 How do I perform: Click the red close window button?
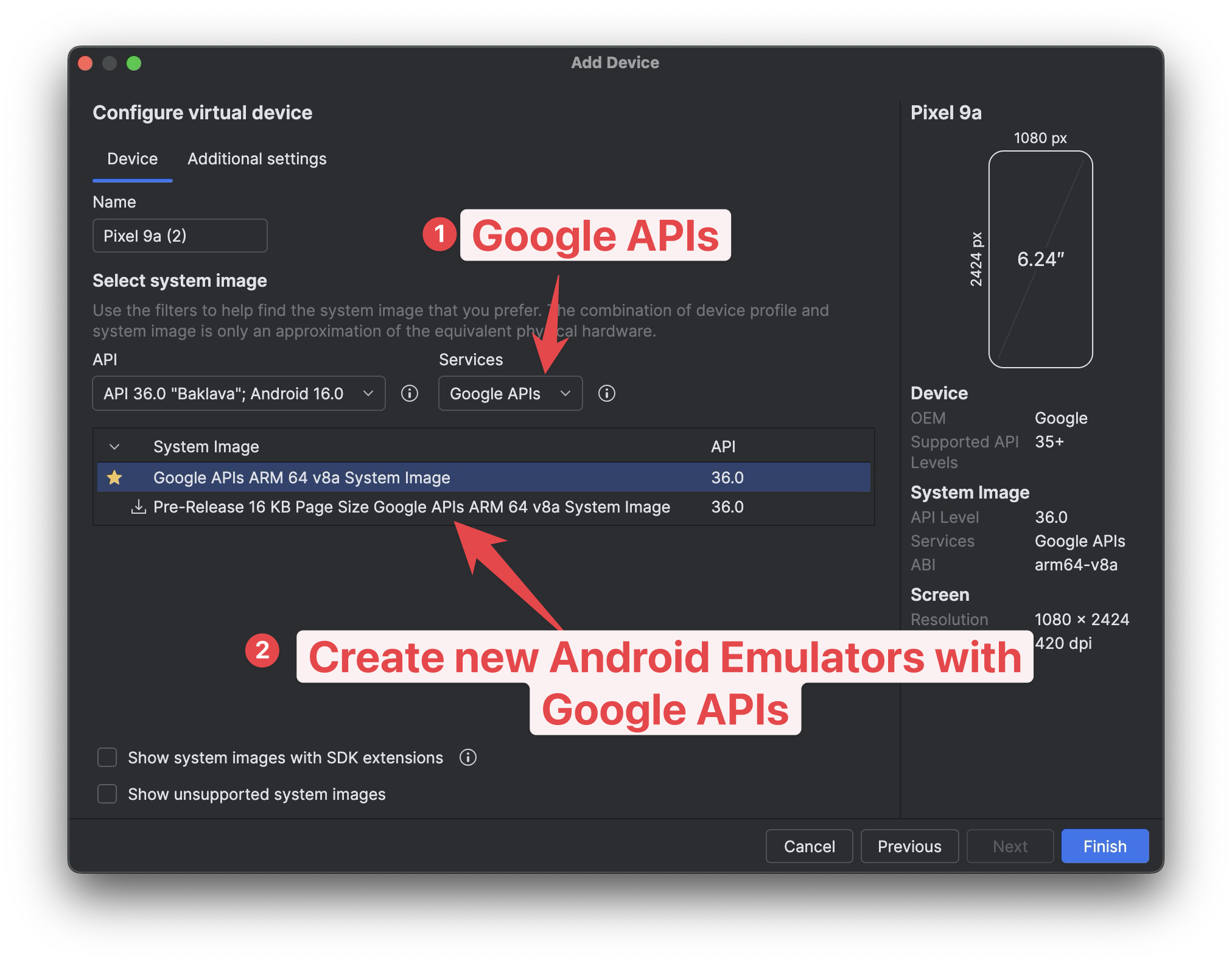pyautogui.click(x=86, y=63)
